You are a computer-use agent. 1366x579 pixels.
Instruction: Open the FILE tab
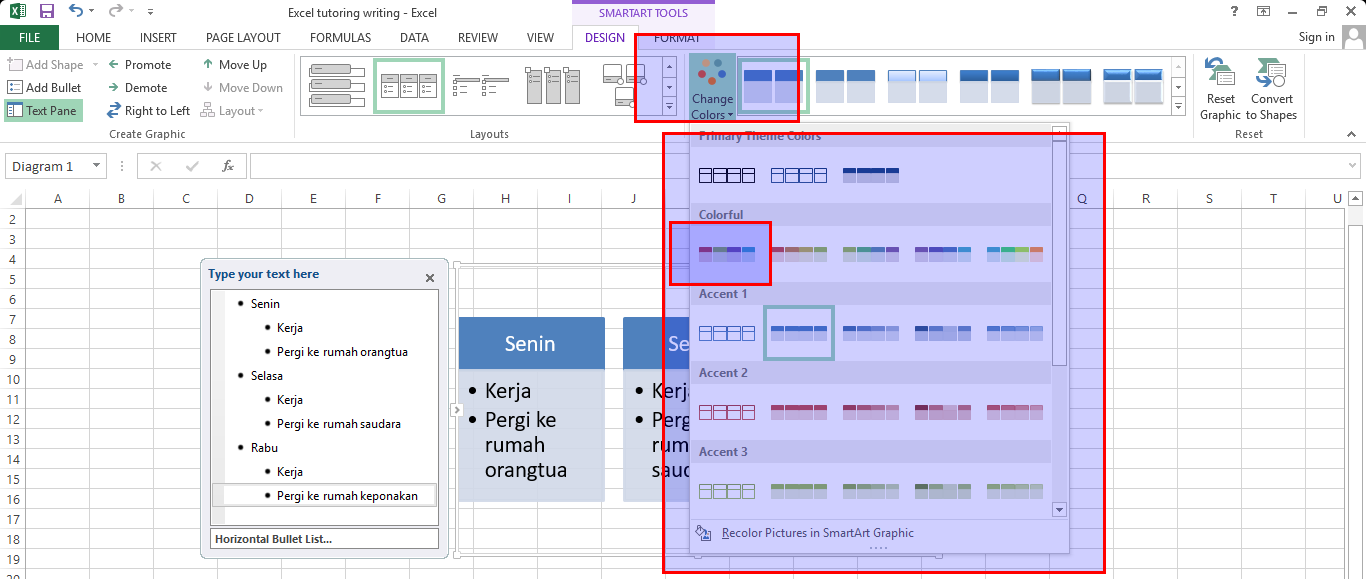pos(29,38)
